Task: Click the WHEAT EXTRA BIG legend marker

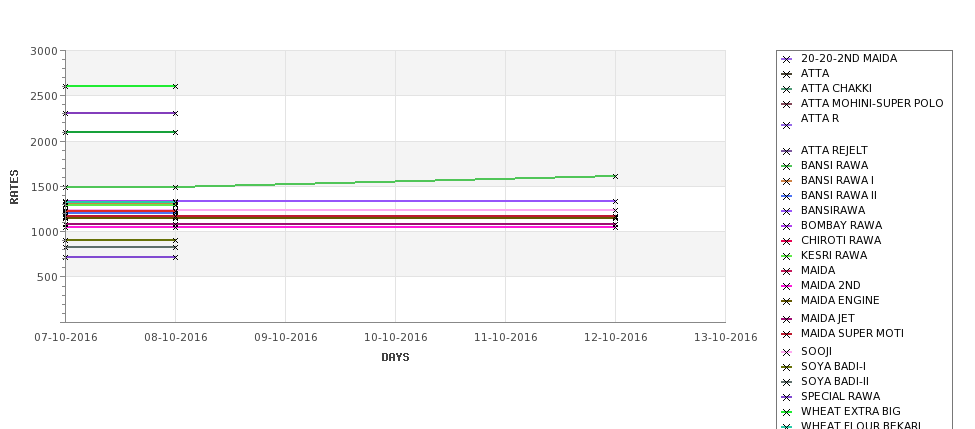Action: click(x=787, y=412)
